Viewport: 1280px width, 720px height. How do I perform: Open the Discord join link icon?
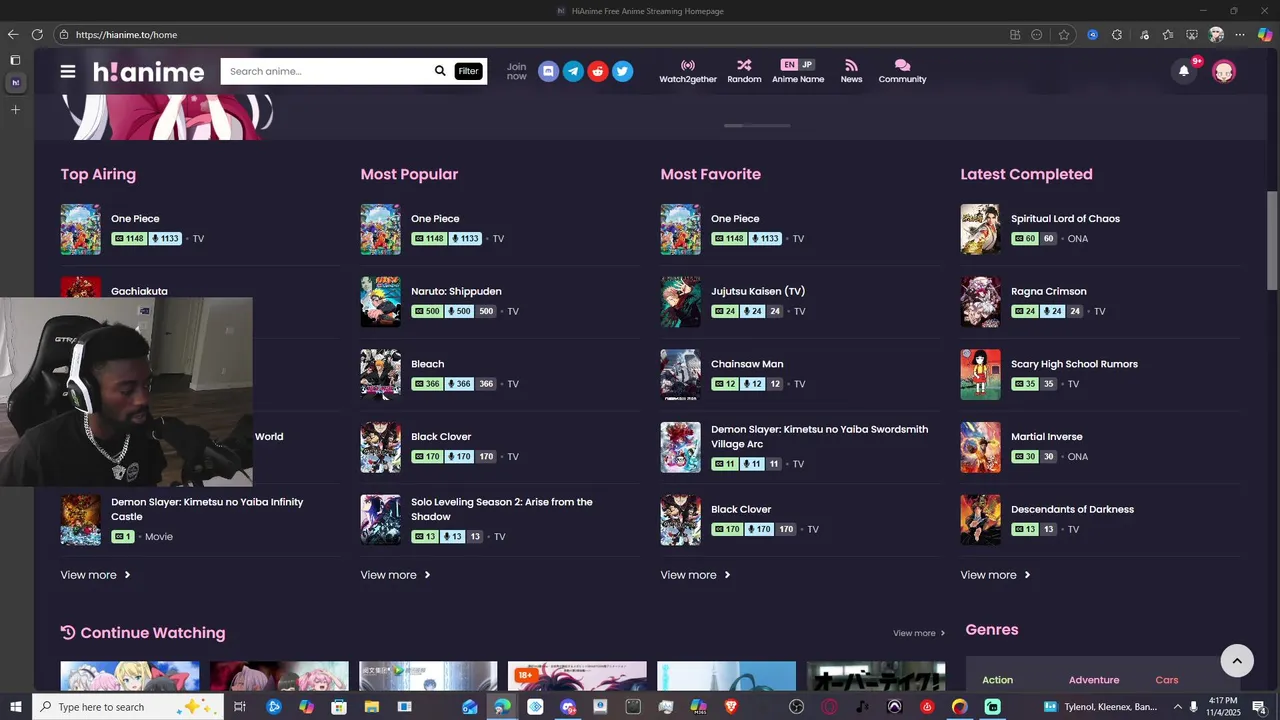coord(548,71)
